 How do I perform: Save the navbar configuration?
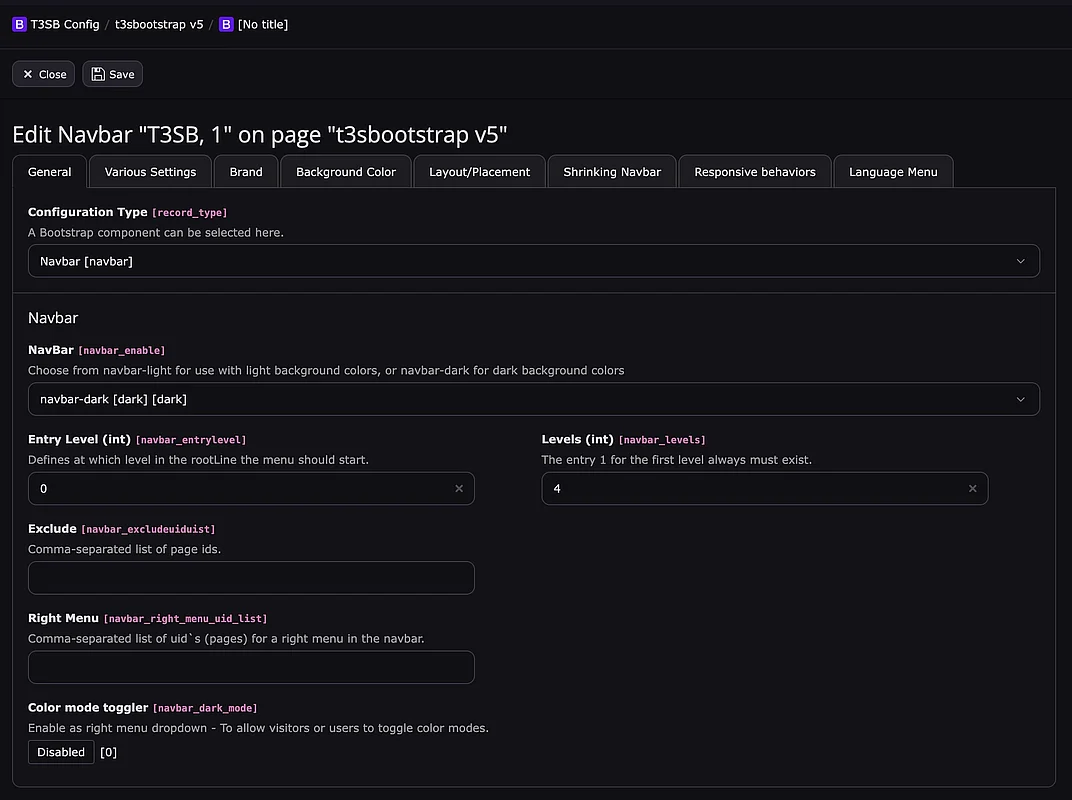[112, 74]
